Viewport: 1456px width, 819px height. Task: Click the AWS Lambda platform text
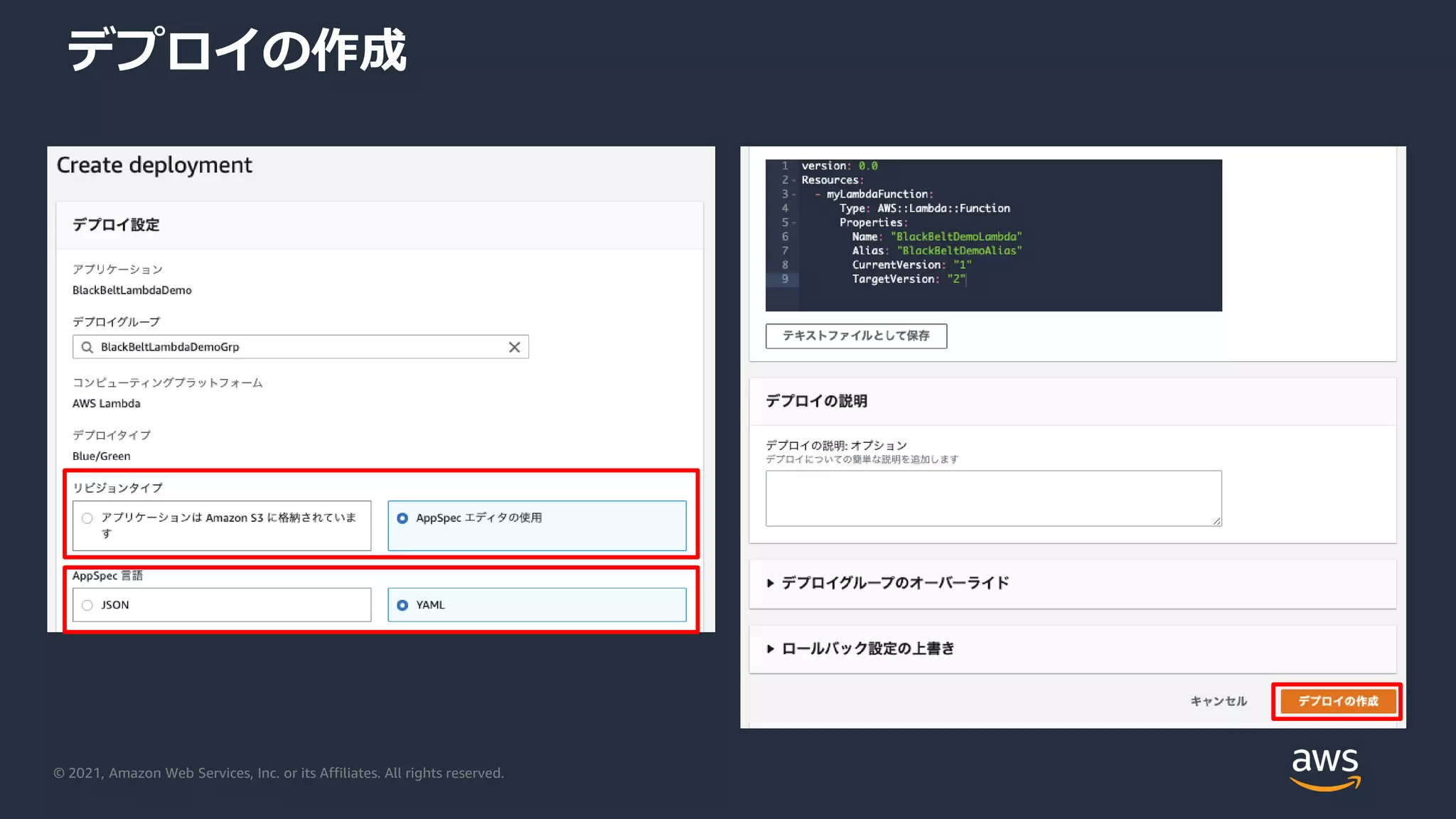(107, 403)
